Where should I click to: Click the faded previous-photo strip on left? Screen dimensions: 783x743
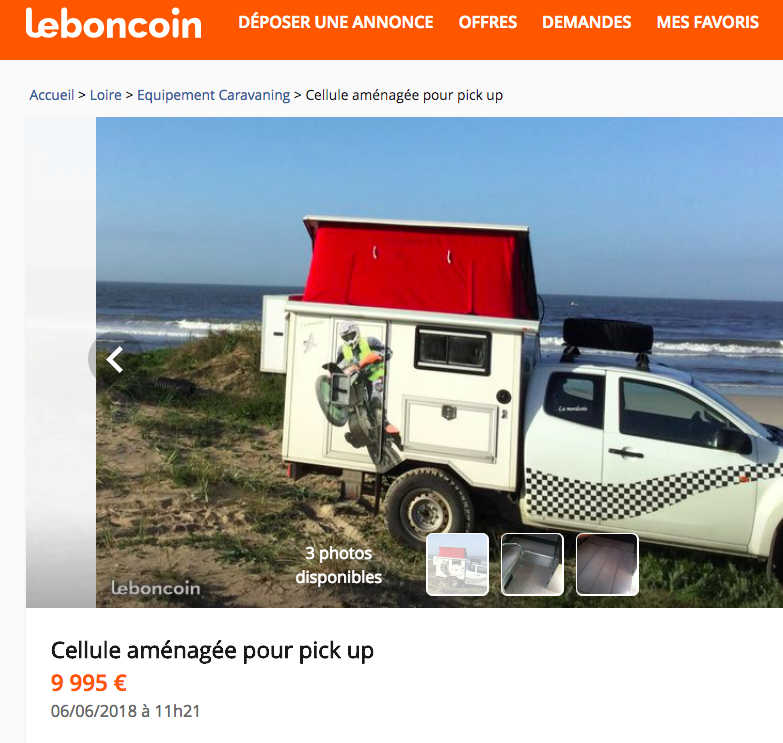pos(61,362)
